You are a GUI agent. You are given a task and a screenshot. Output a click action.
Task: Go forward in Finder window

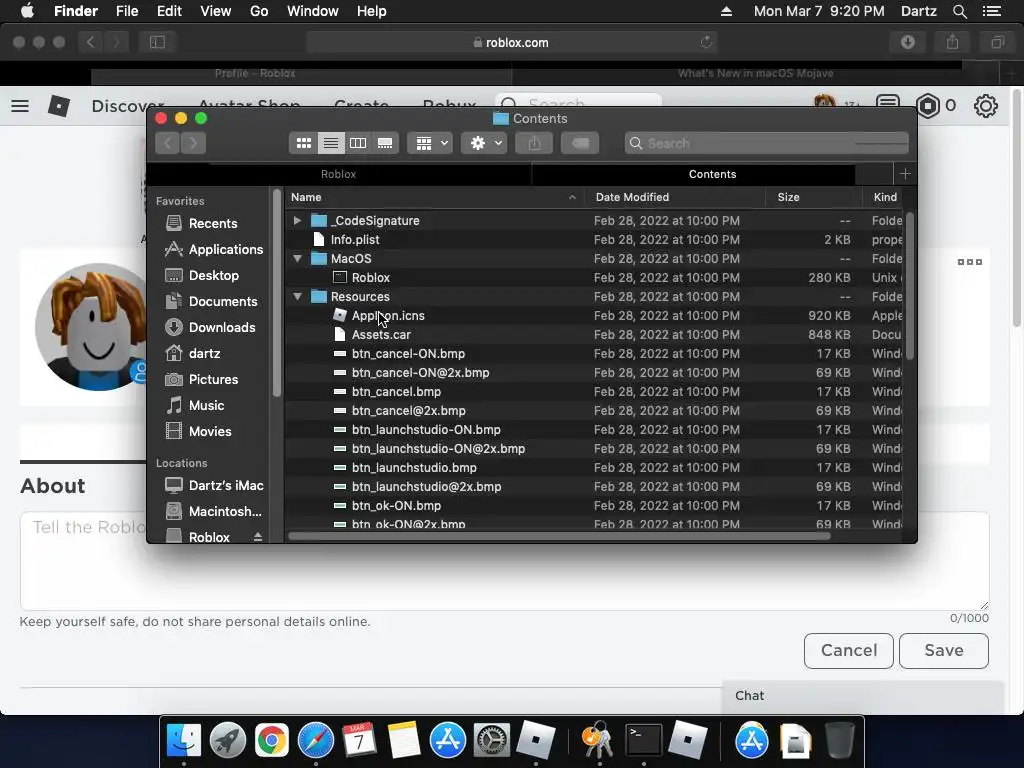(x=193, y=143)
